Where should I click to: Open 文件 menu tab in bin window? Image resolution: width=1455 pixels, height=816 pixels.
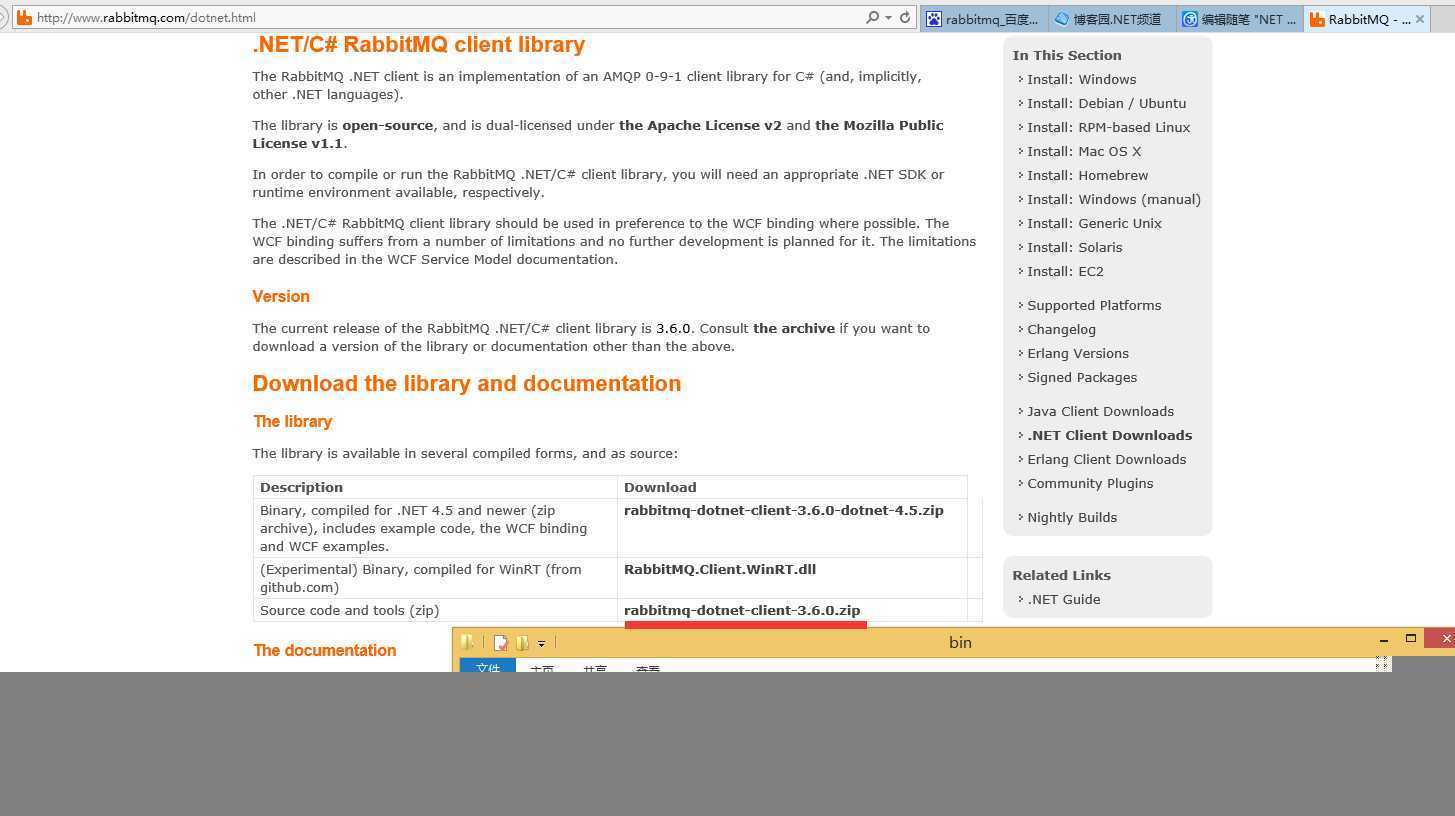488,666
